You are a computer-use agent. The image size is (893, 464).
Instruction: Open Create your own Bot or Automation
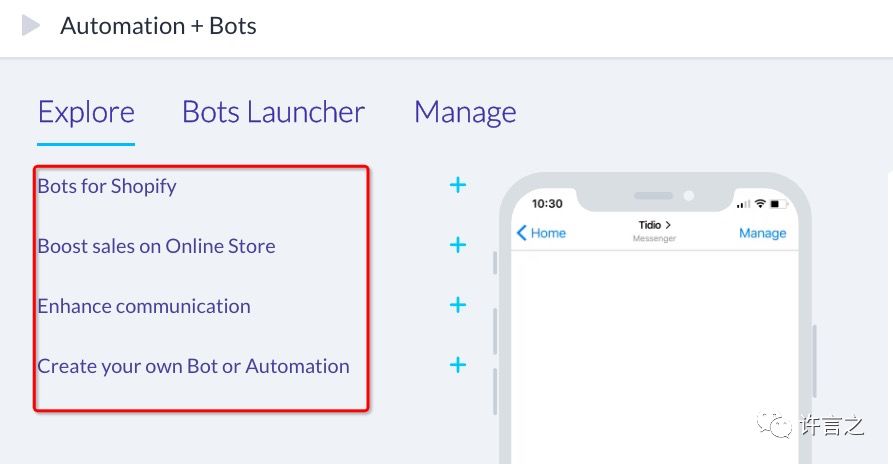[x=194, y=366]
